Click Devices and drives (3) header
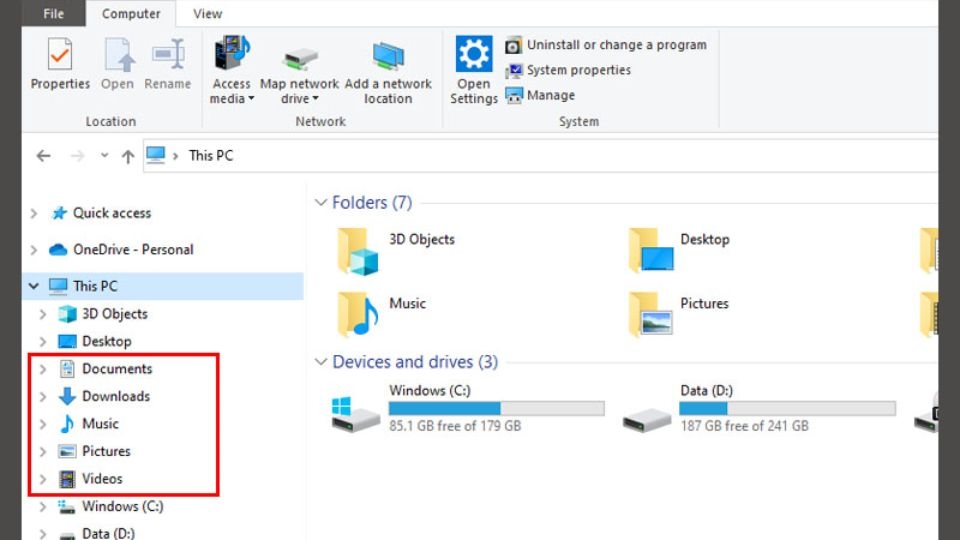 pos(415,362)
